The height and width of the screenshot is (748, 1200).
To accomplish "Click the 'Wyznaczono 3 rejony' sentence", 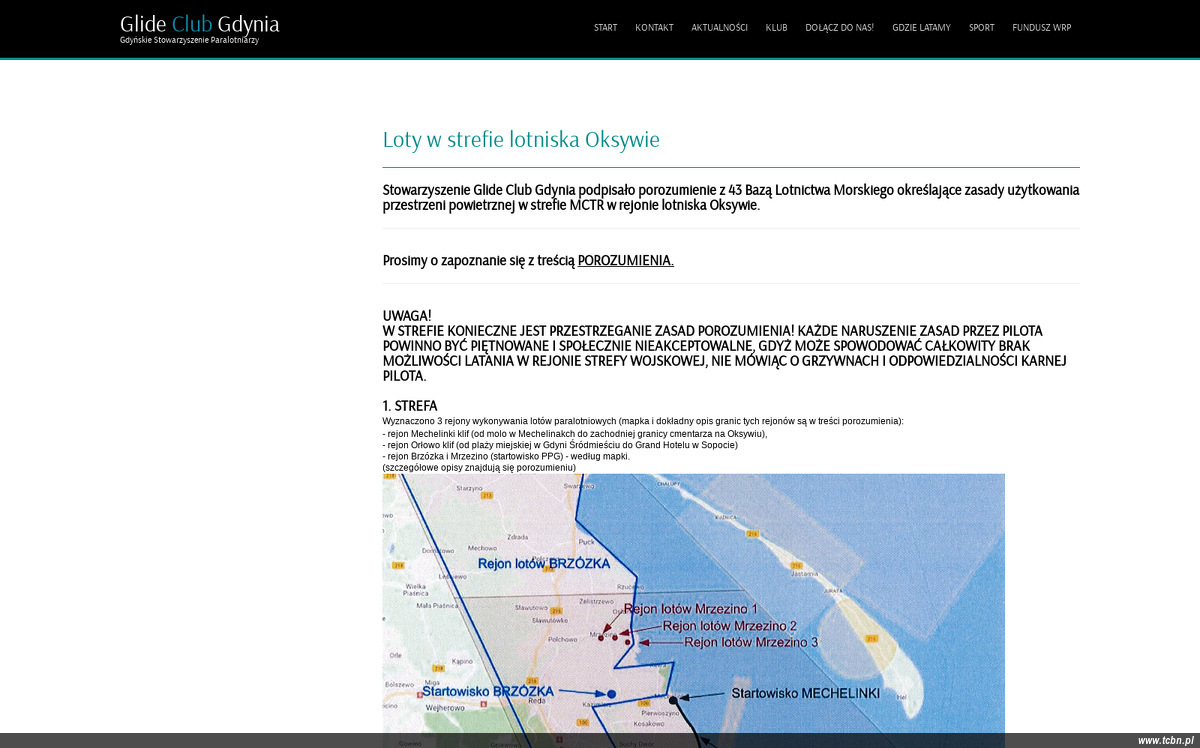I will click(x=643, y=422).
